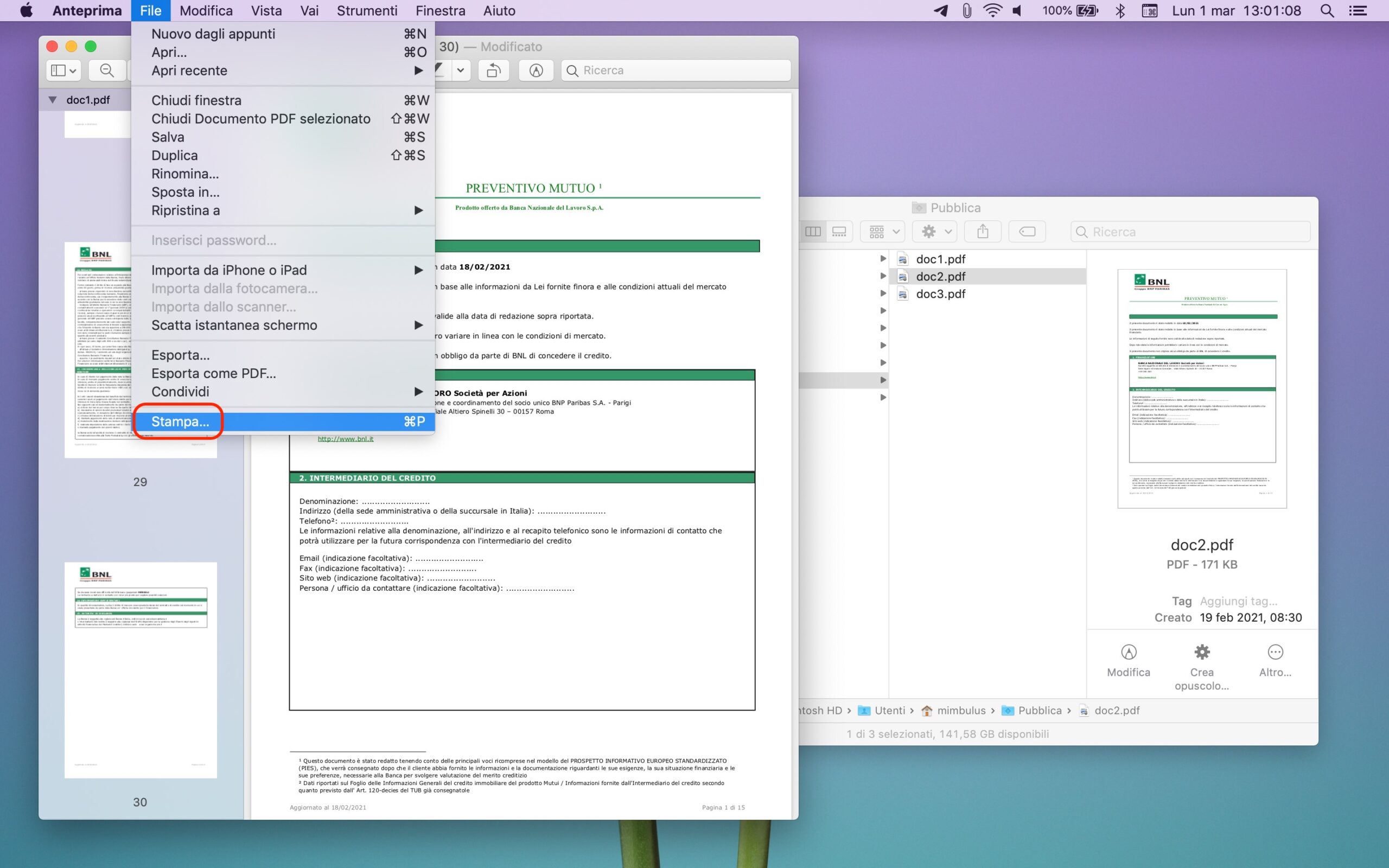Click the Finder tag icon
Viewport: 1389px width, 868px height.
tap(1027, 231)
